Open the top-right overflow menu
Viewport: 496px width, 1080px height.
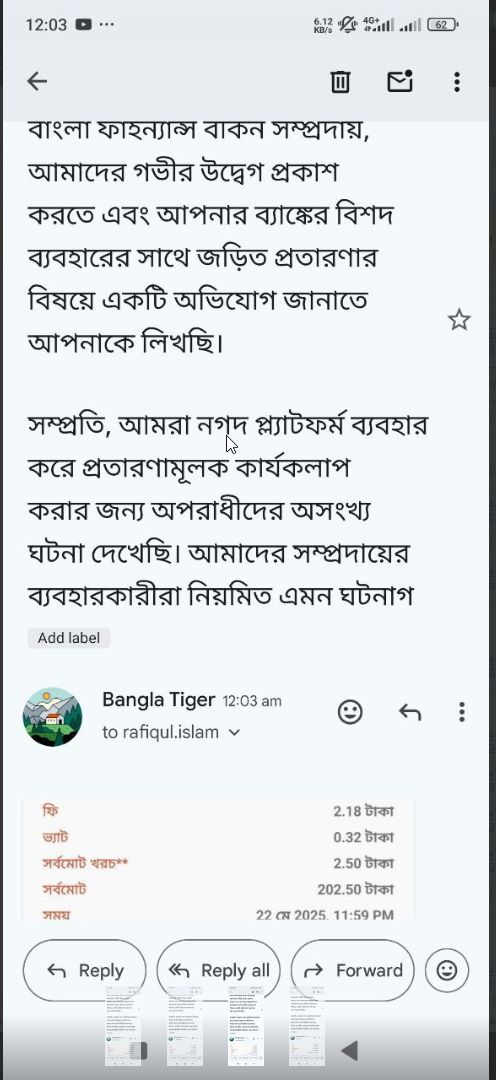457,82
